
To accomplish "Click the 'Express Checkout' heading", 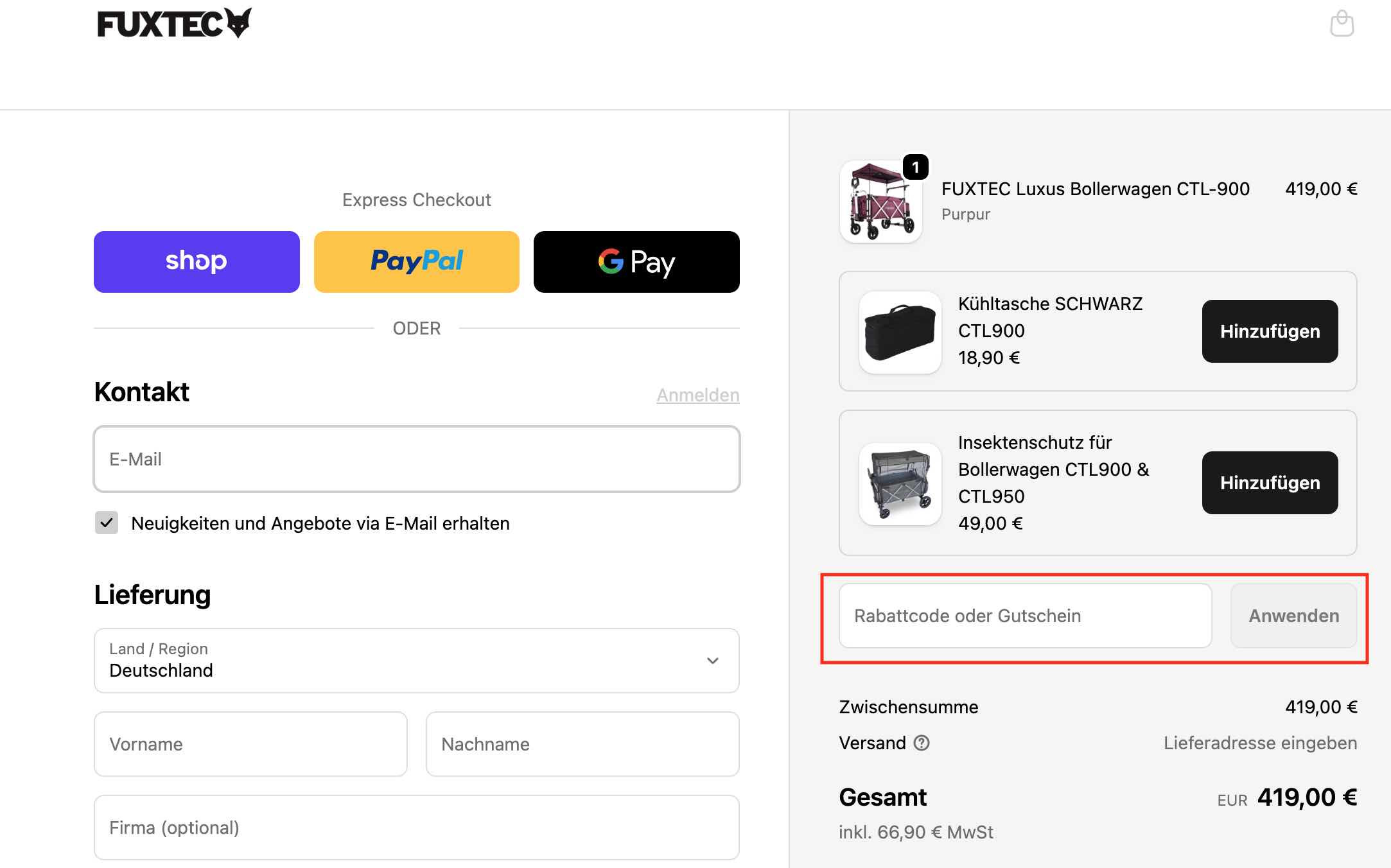I will pos(417,200).
